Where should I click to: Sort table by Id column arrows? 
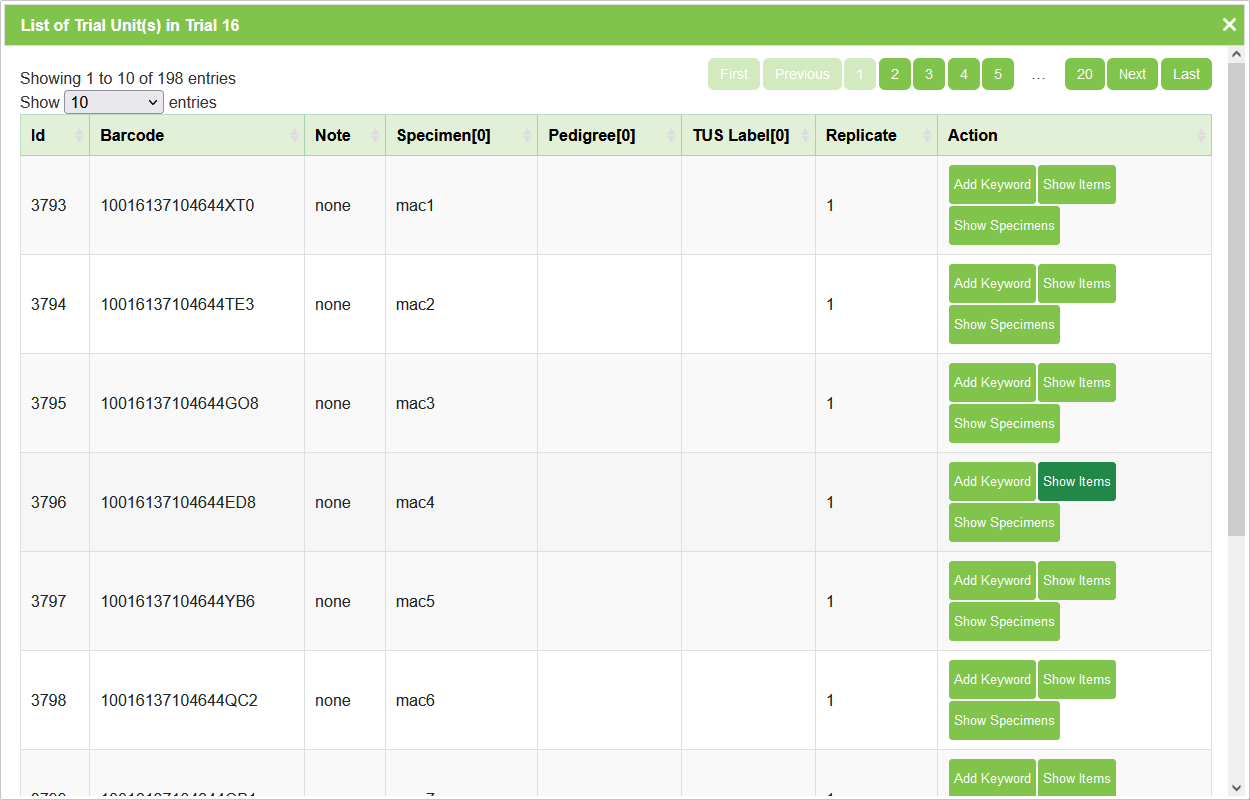click(x=79, y=135)
